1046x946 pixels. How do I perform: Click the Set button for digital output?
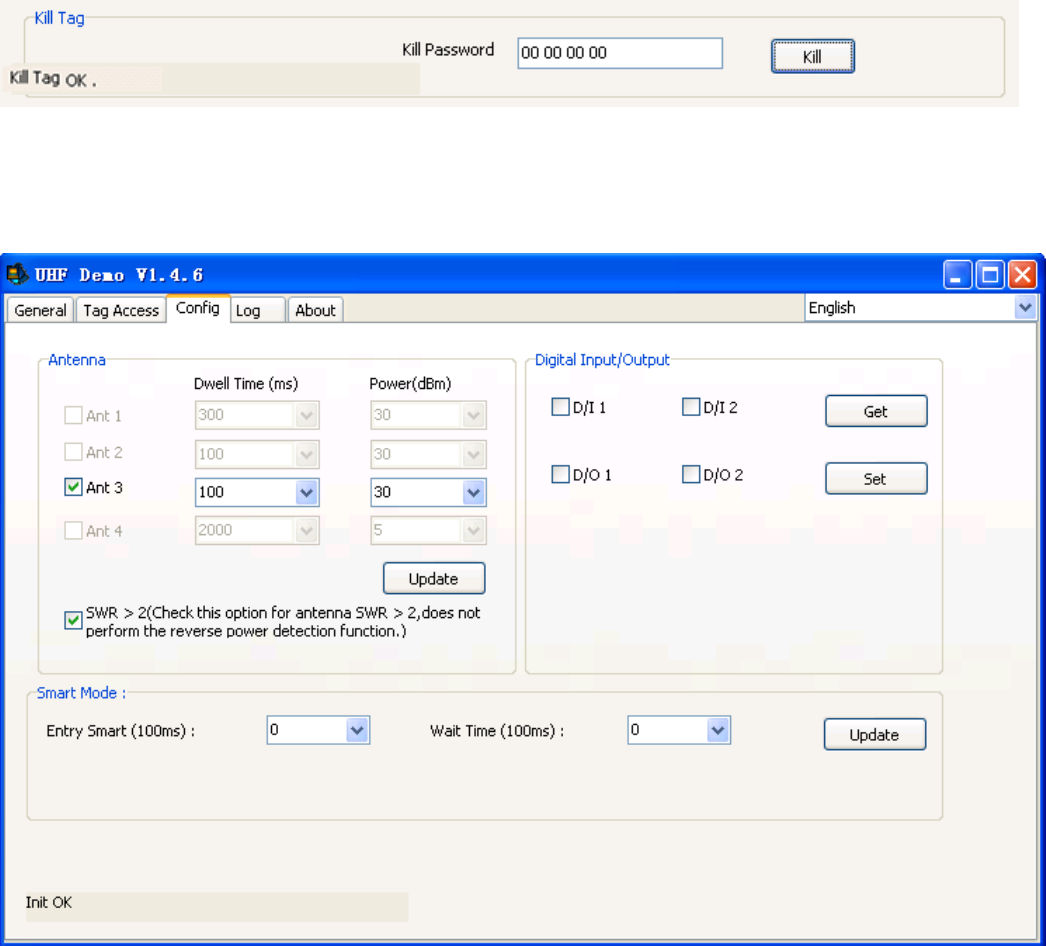[x=876, y=478]
